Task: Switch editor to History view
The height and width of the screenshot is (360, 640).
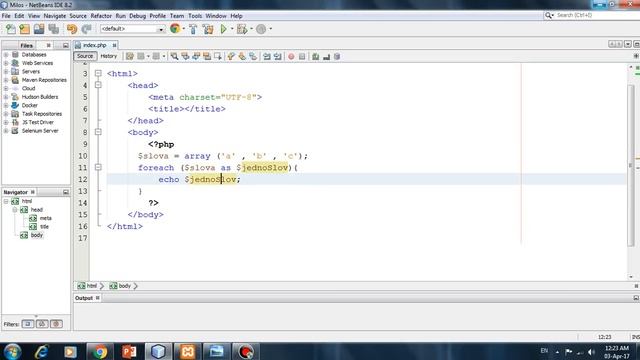Action: pyautogui.click(x=109, y=56)
